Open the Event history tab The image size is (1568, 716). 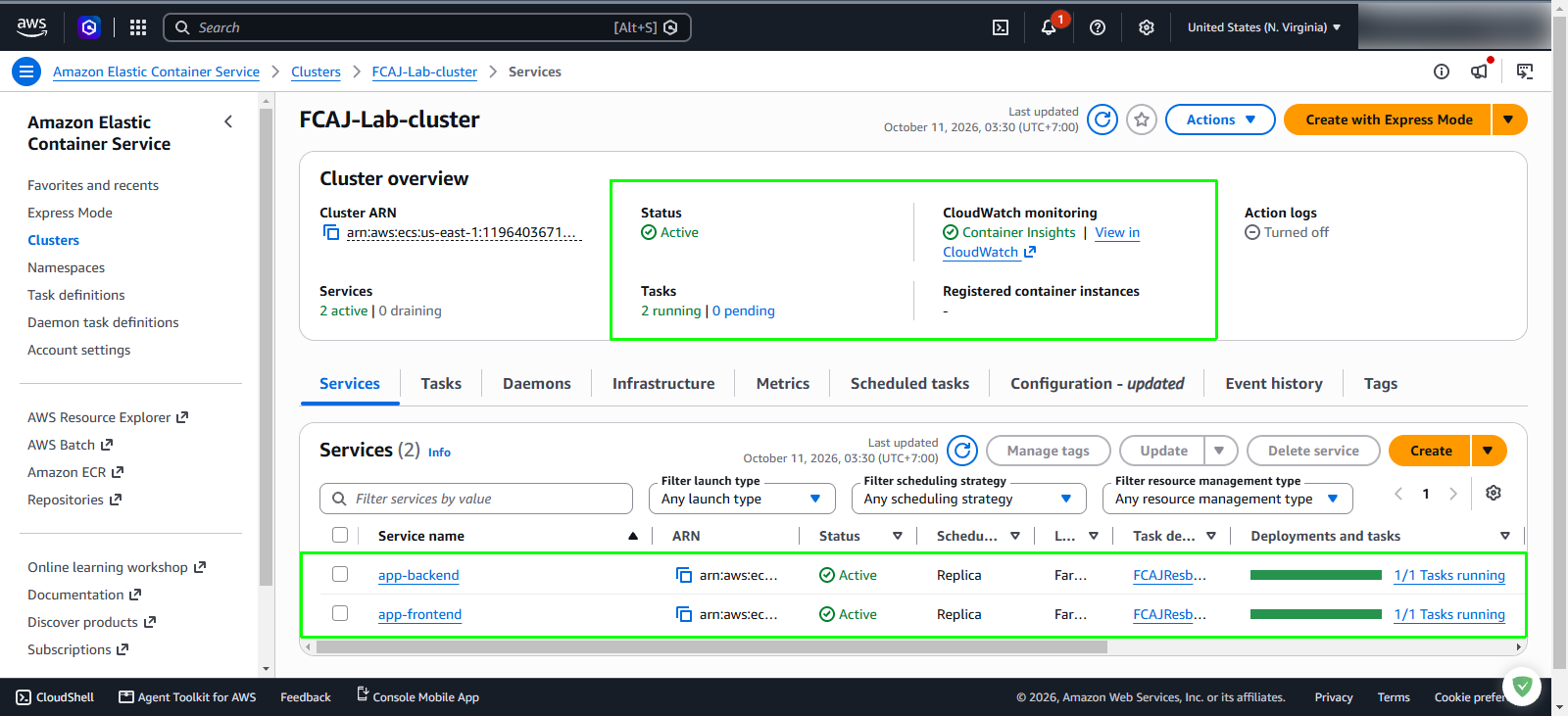pos(1274,384)
